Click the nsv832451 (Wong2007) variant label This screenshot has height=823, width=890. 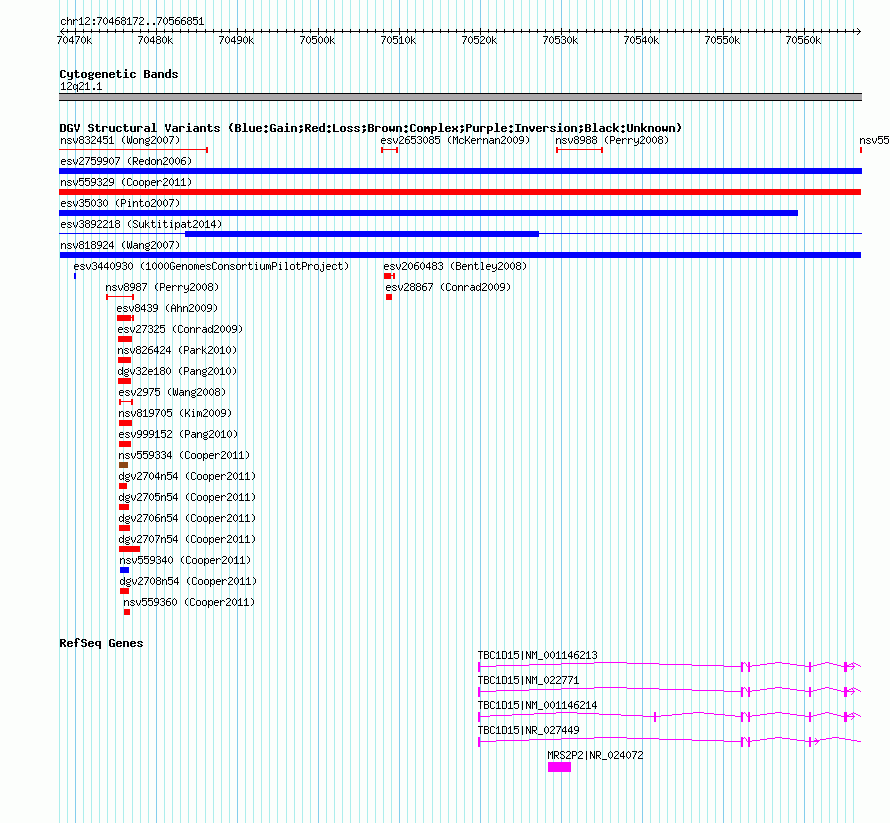click(120, 140)
